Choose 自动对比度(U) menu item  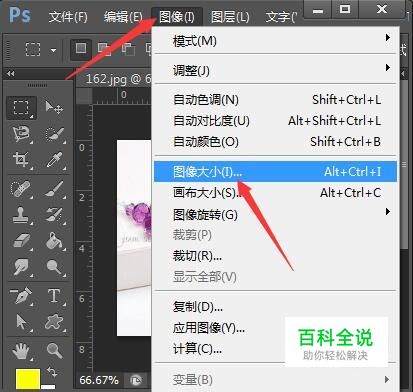pyautogui.click(x=276, y=121)
